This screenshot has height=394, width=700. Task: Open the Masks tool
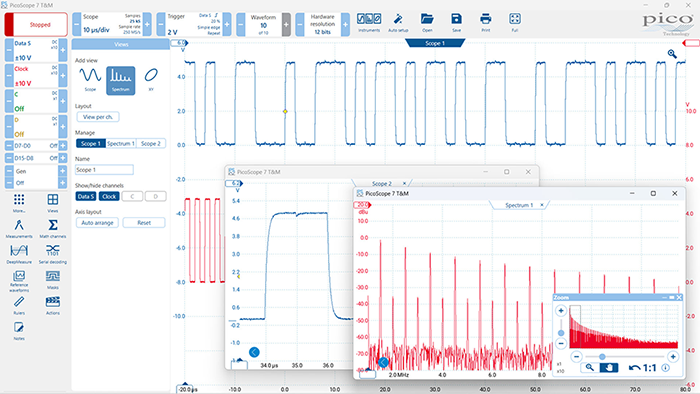(x=53, y=279)
